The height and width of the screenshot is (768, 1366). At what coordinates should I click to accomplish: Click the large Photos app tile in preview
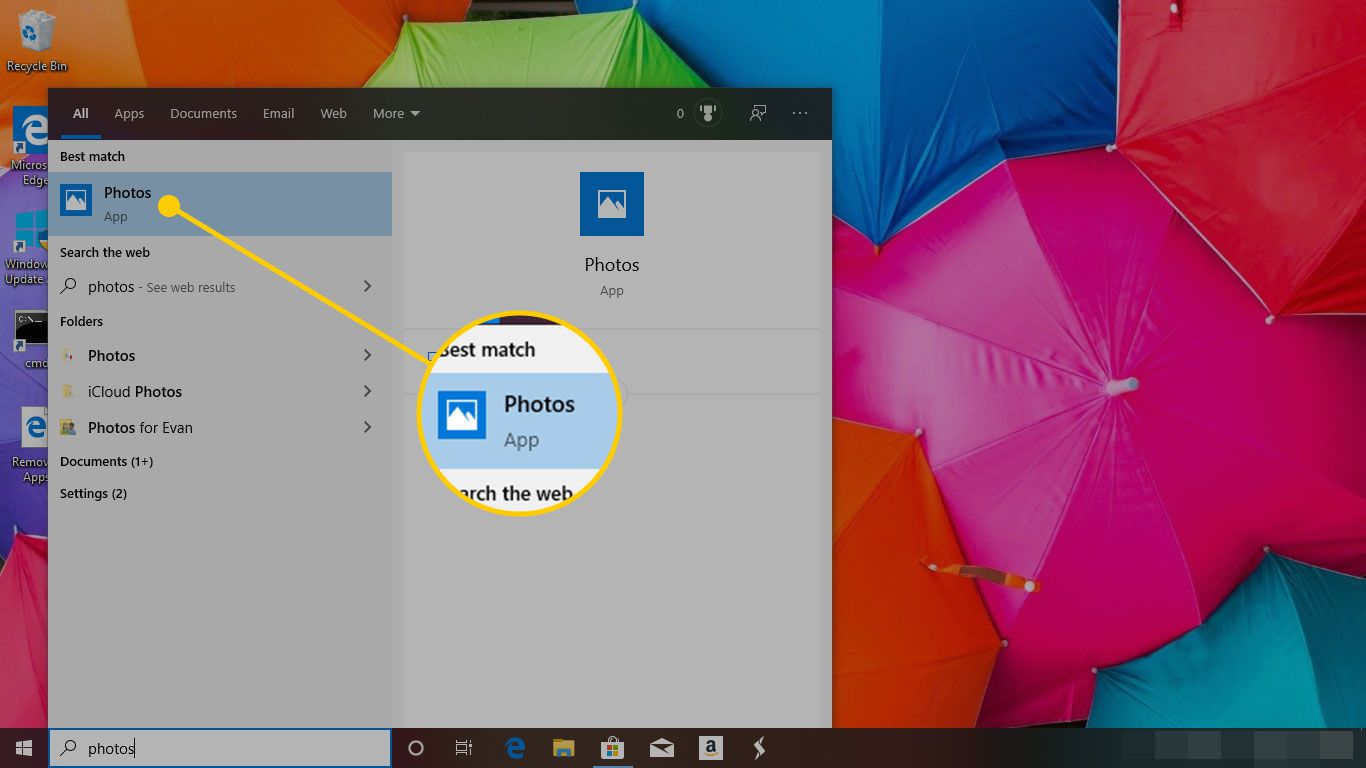click(x=612, y=204)
